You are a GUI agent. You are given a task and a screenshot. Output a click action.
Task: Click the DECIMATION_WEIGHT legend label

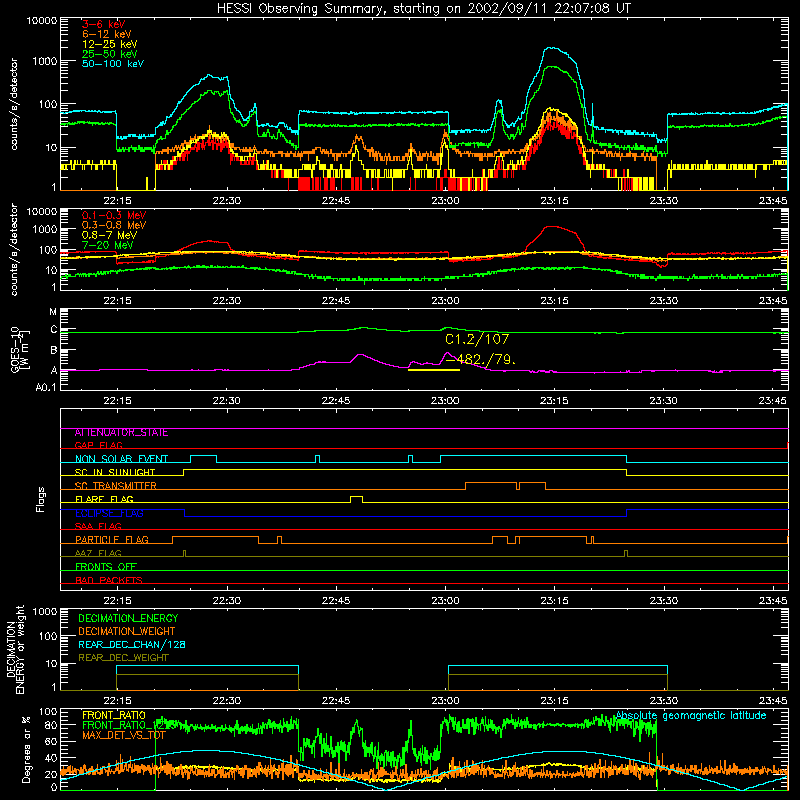pos(127,631)
